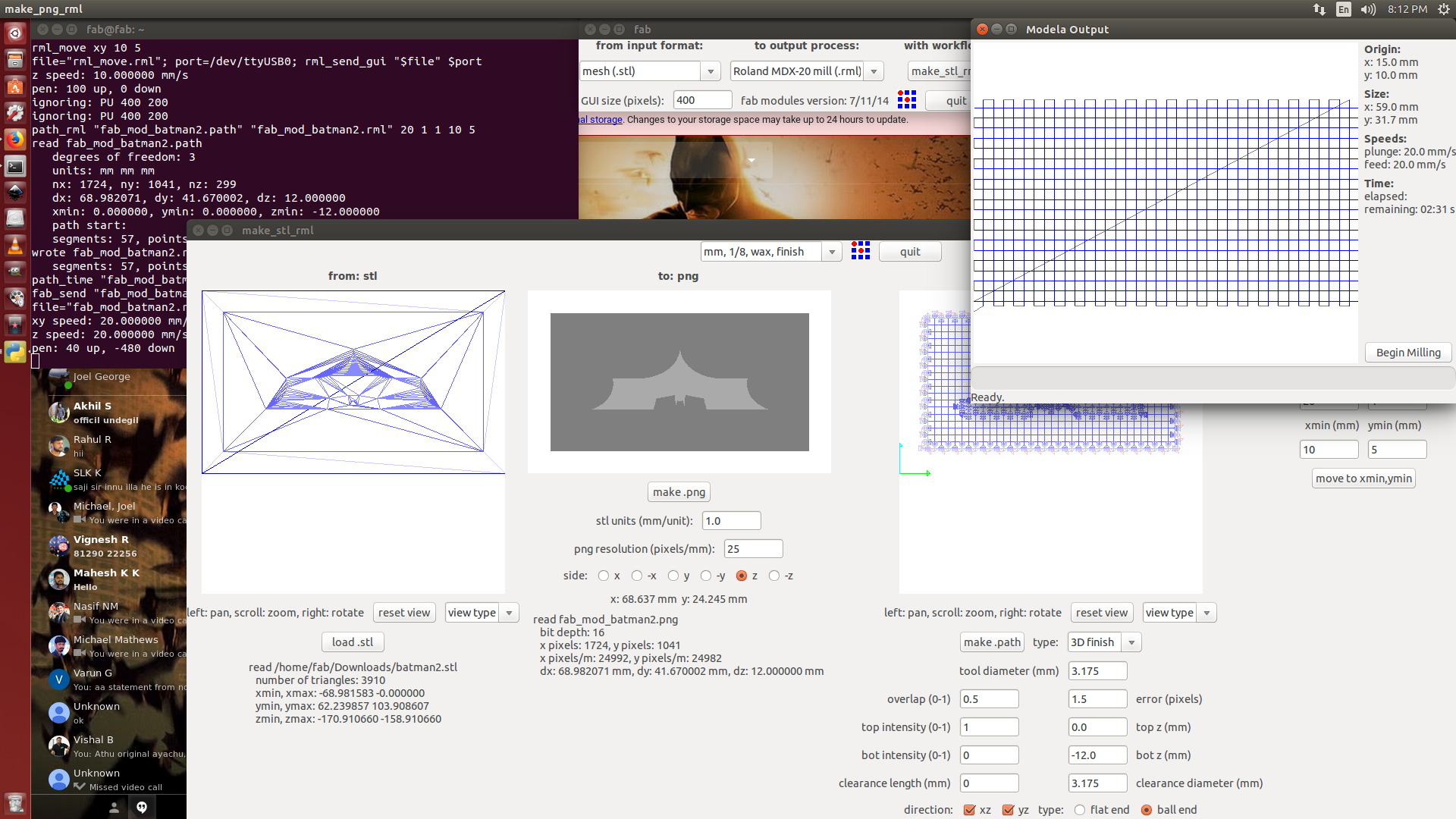The width and height of the screenshot is (1456, 819).
Task: Open Firefox from the launcher
Action: [x=14, y=140]
